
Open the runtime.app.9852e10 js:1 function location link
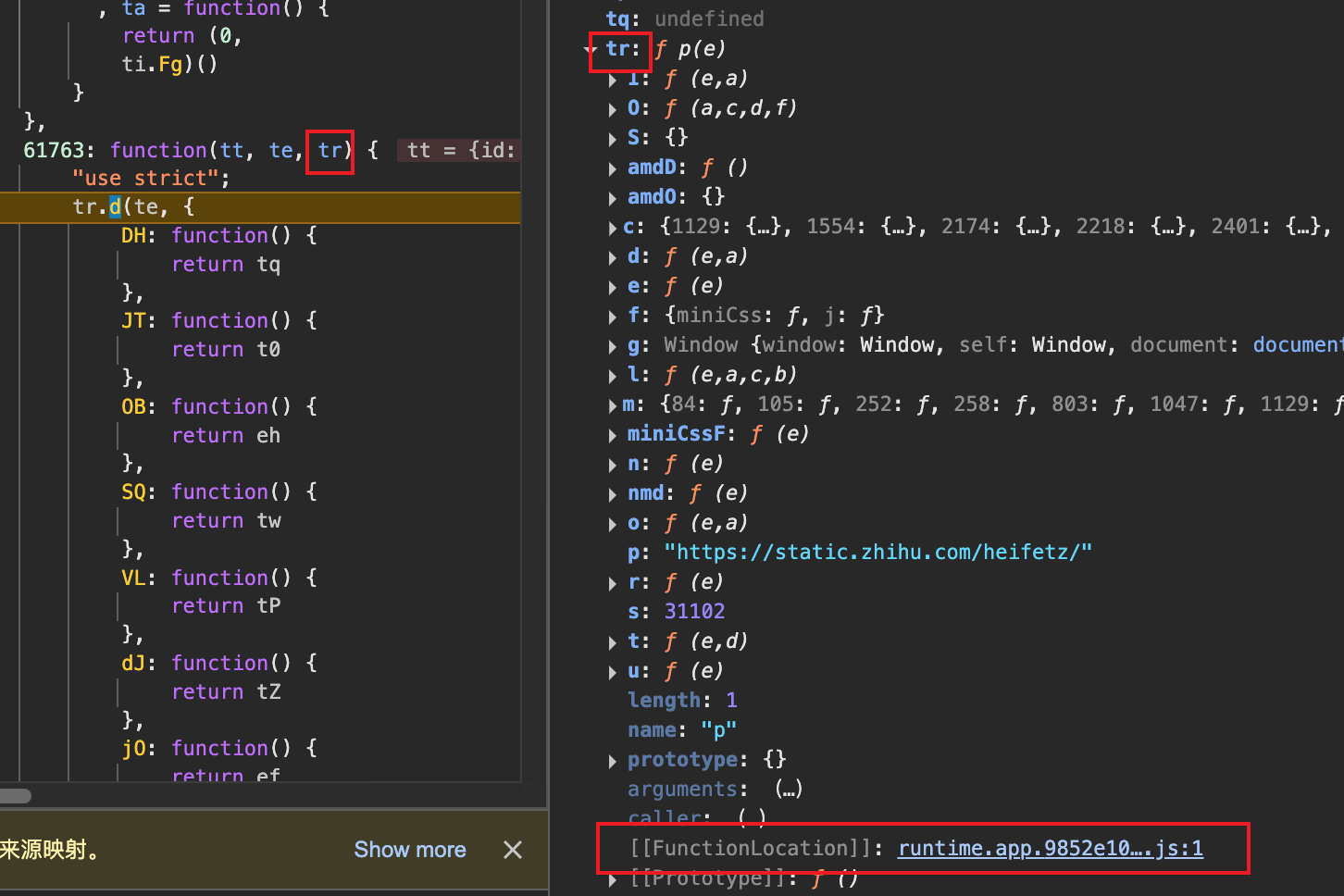coord(1051,848)
